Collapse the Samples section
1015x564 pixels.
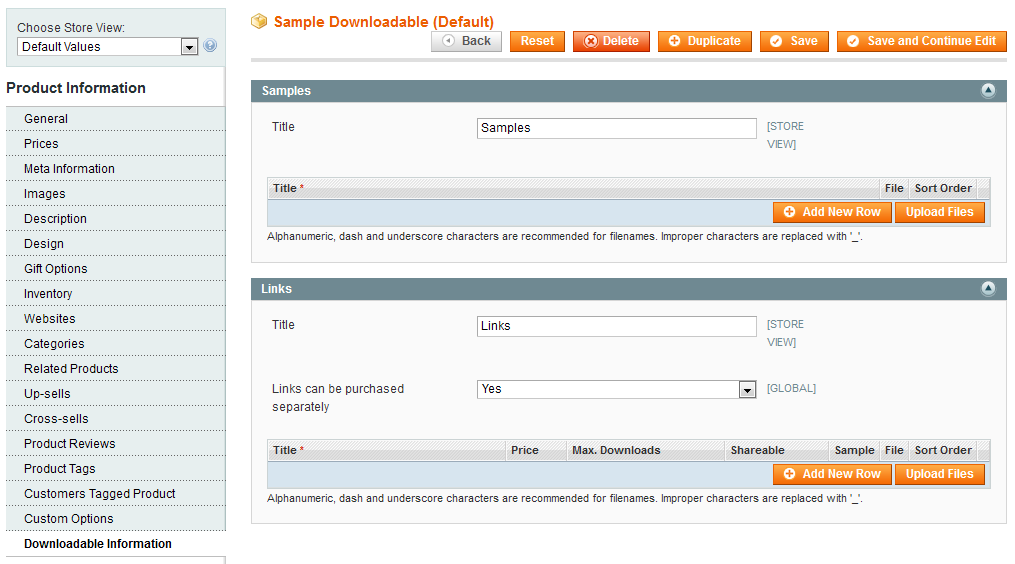coord(988,91)
